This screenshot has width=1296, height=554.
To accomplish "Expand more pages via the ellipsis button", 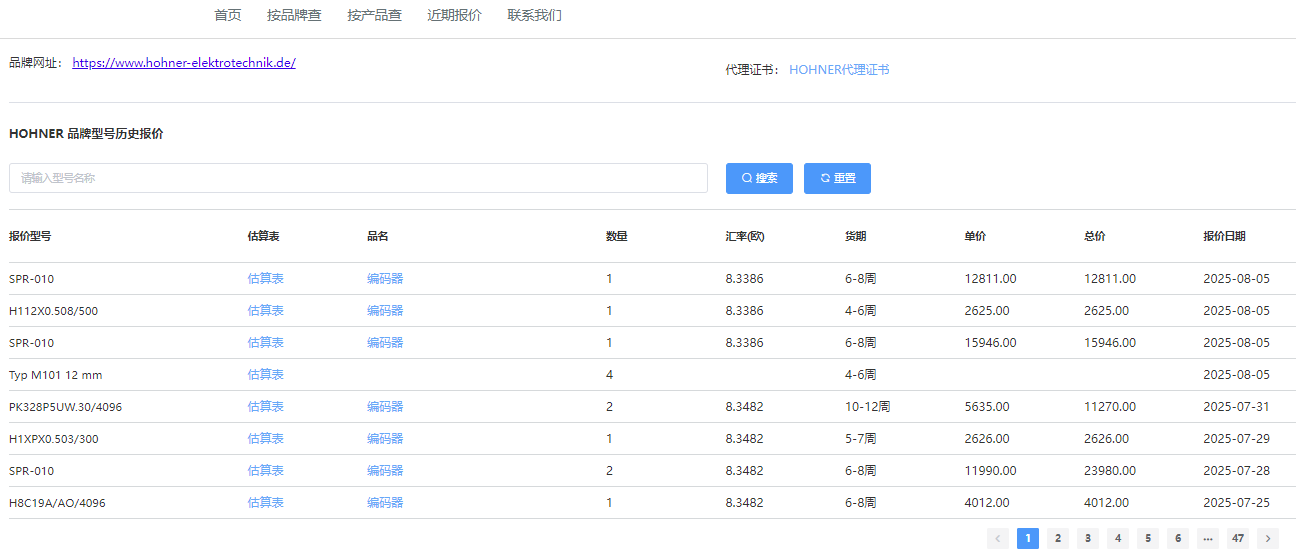I will point(1208,538).
